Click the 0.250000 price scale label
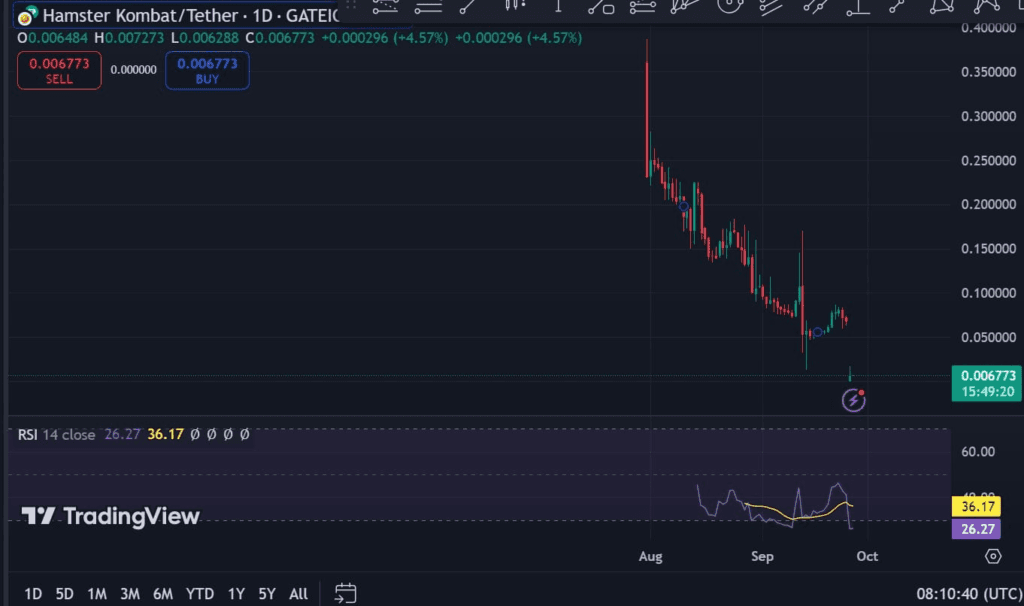 tap(988, 161)
